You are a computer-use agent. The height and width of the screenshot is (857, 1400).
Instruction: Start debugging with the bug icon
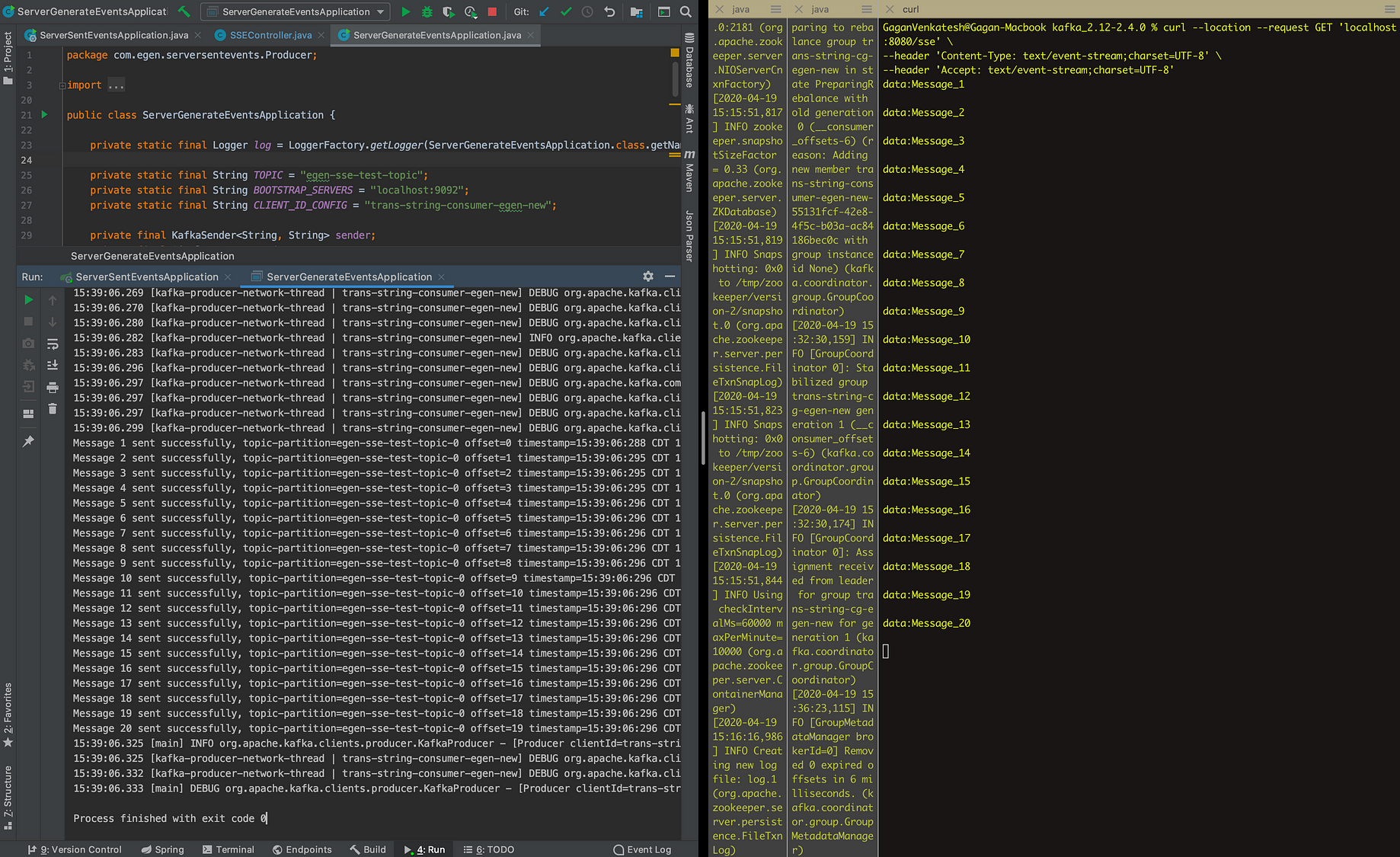(427, 11)
